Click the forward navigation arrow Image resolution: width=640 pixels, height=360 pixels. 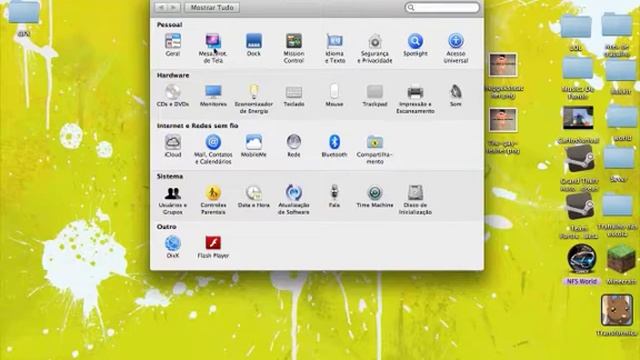[x=174, y=7]
